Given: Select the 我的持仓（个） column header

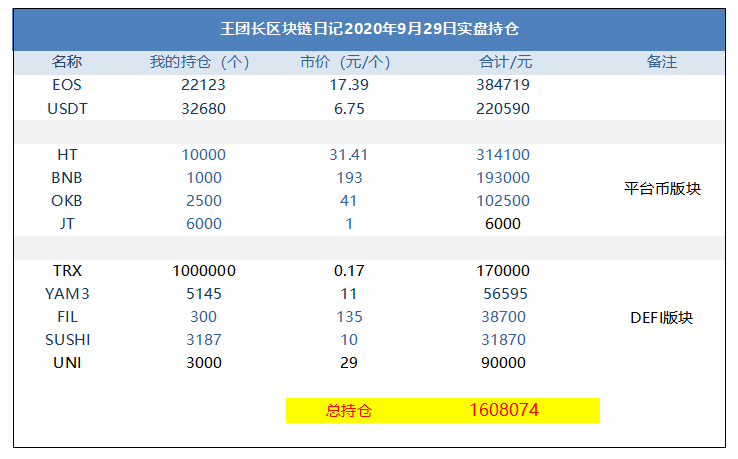Looking at the screenshot, I should pos(200,62).
